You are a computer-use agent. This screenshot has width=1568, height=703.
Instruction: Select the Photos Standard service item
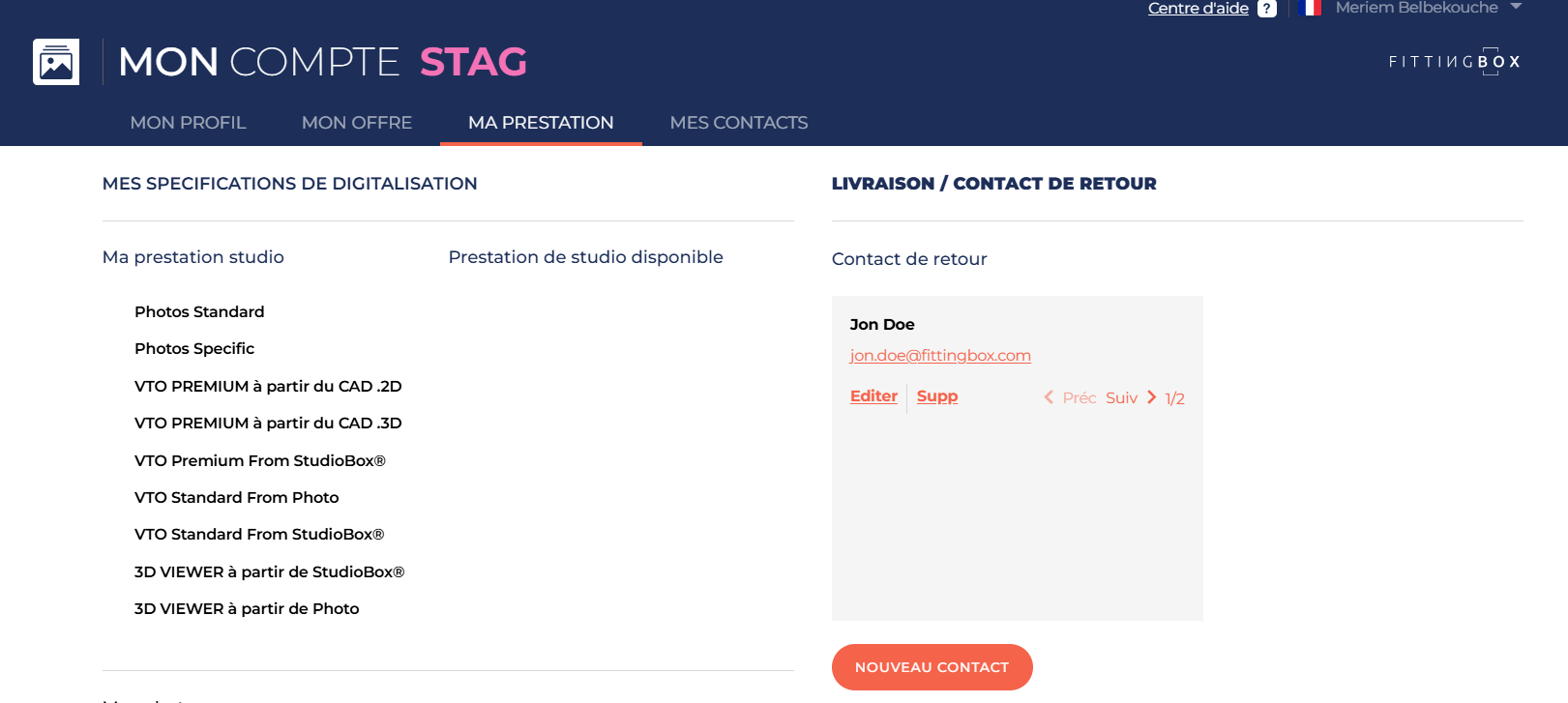pyautogui.click(x=199, y=311)
